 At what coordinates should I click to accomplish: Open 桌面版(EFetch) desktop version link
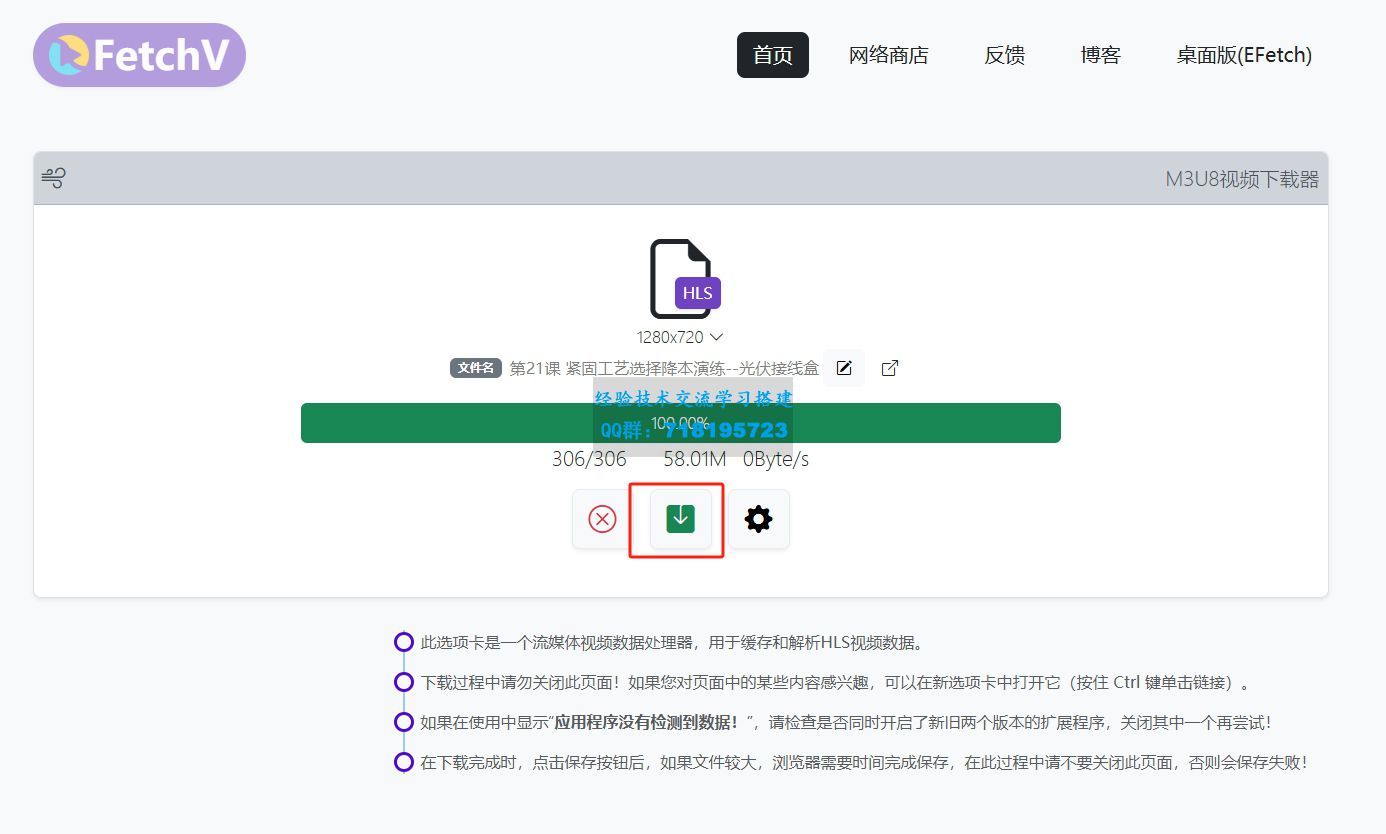point(1244,55)
